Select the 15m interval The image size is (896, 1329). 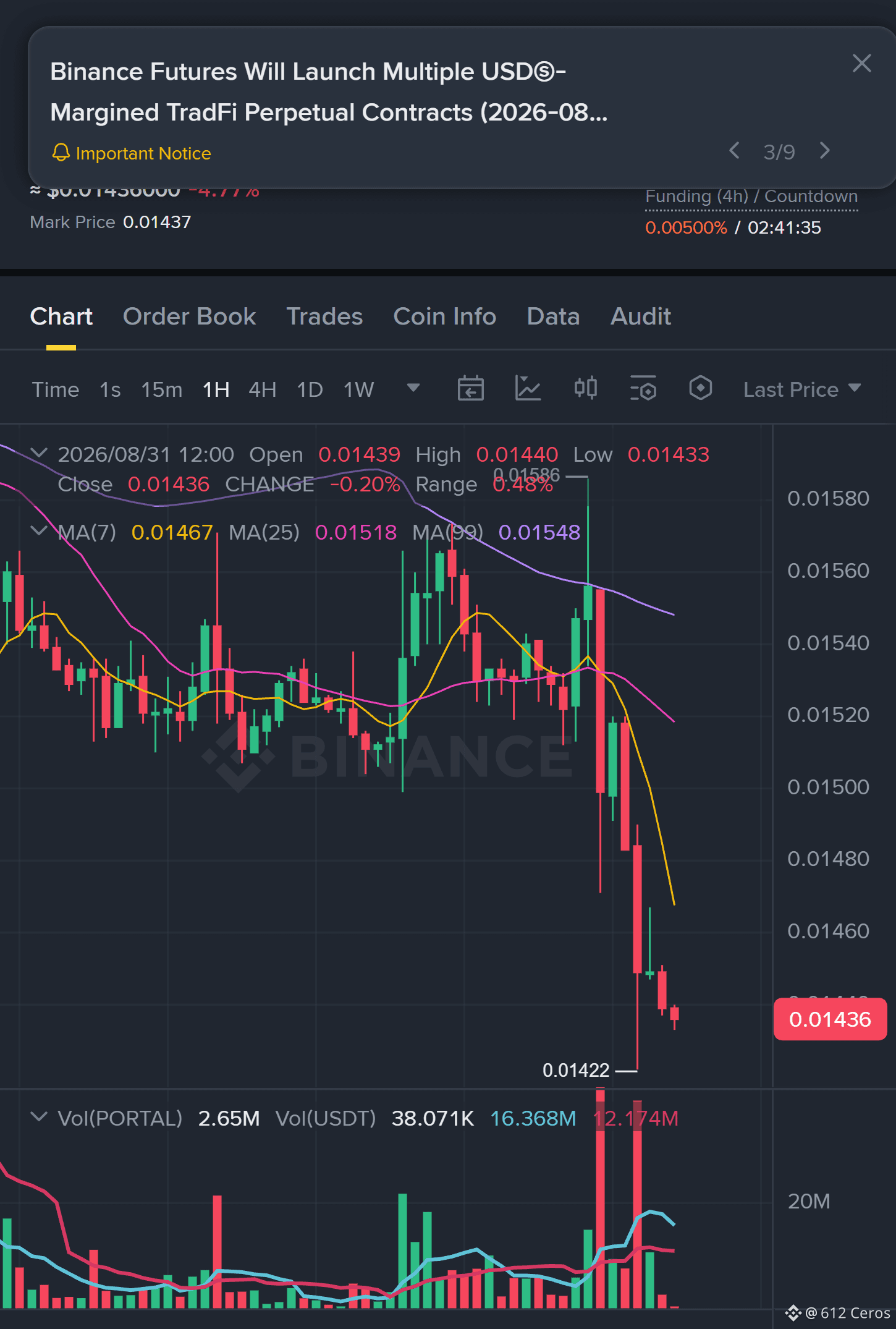tap(161, 389)
